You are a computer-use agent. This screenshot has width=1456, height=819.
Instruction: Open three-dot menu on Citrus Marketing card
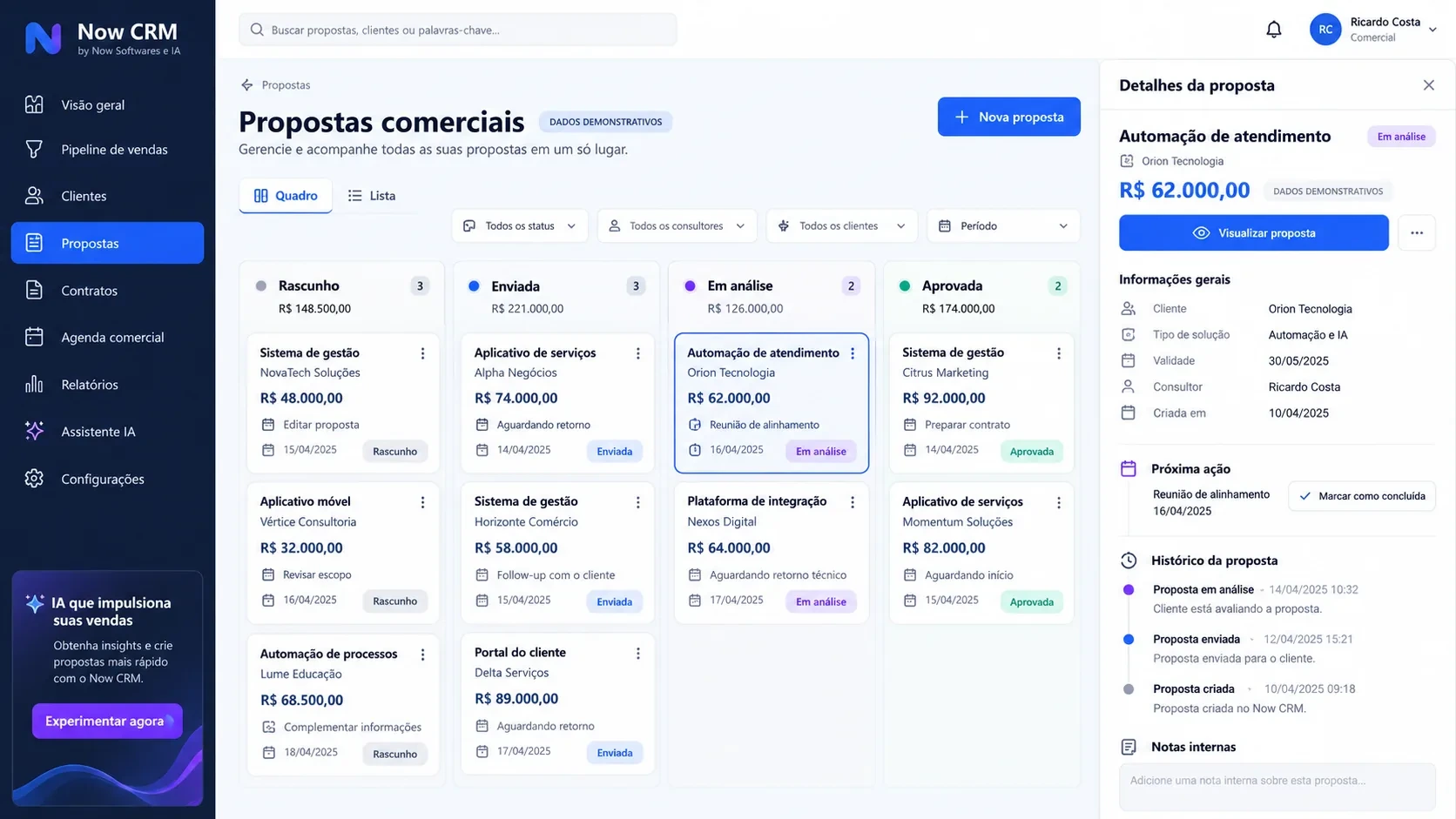(x=1058, y=353)
